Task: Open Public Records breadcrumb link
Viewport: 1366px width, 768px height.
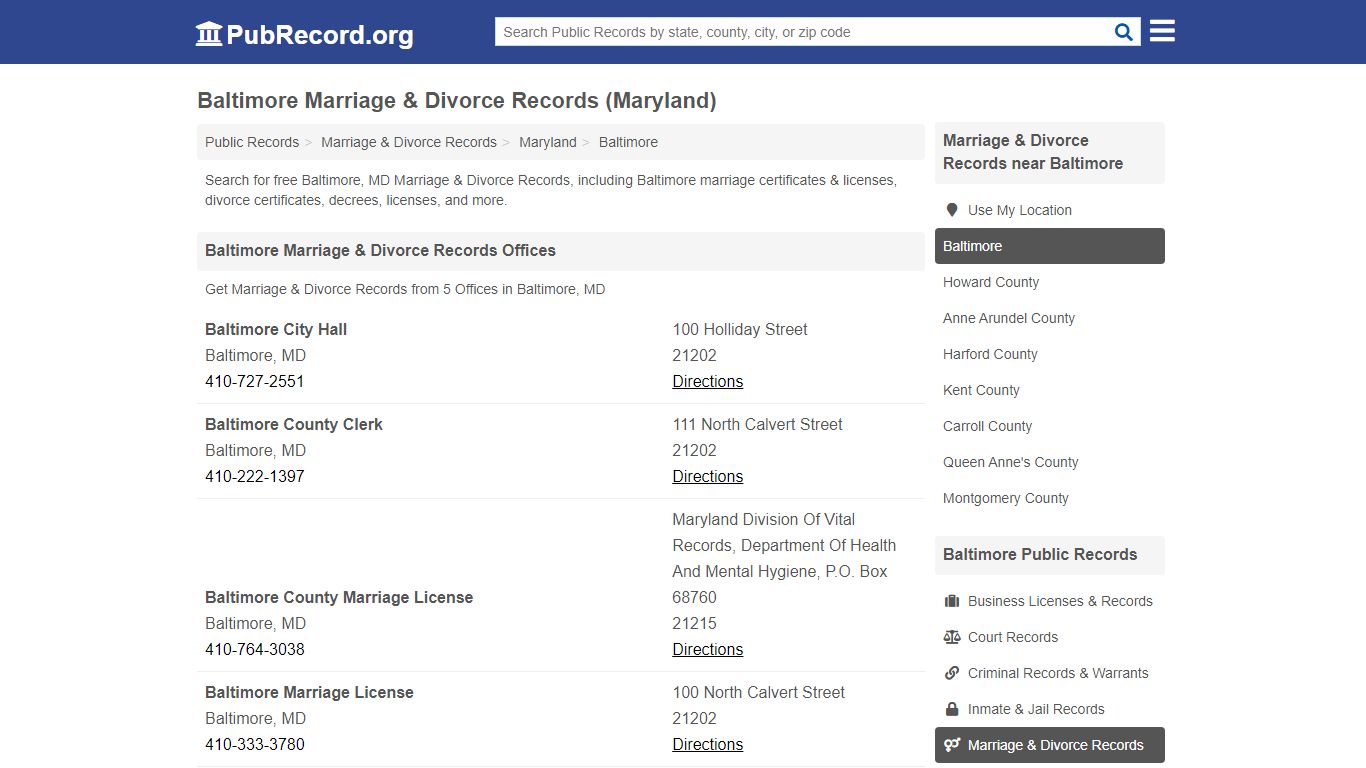Action: (x=252, y=142)
